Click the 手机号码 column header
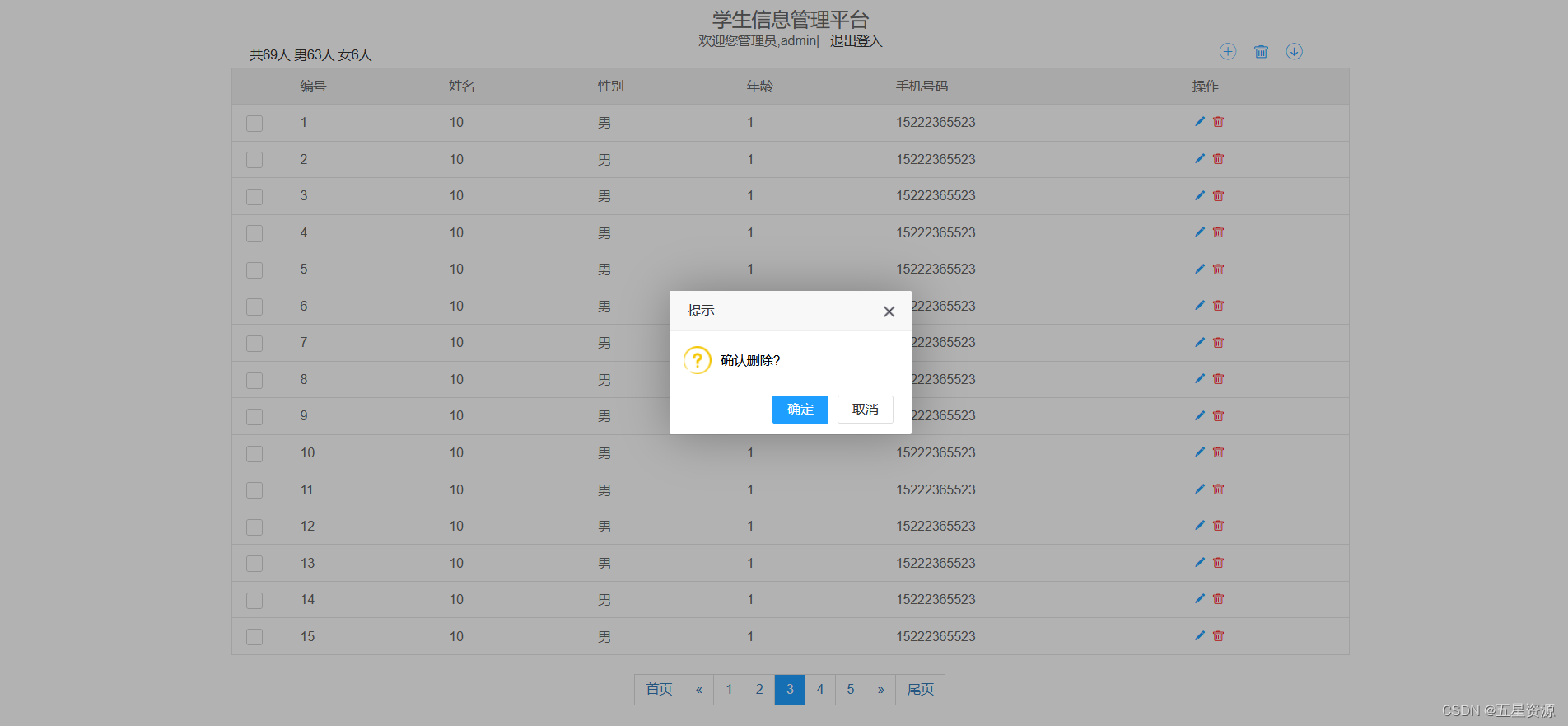Viewport: 1568px width, 726px height. coord(922,87)
